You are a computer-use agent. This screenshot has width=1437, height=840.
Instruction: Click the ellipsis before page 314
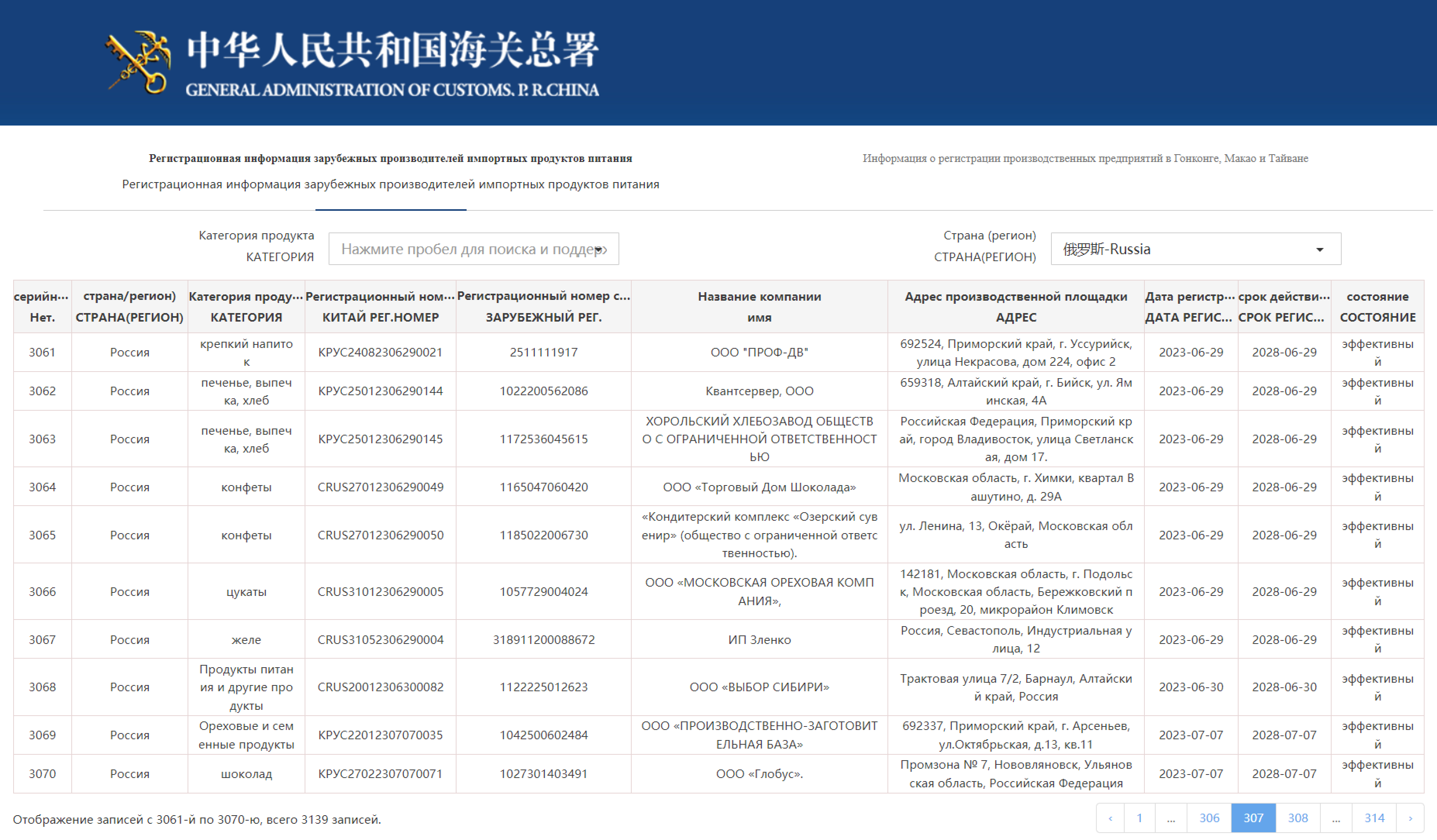pos(1336,818)
